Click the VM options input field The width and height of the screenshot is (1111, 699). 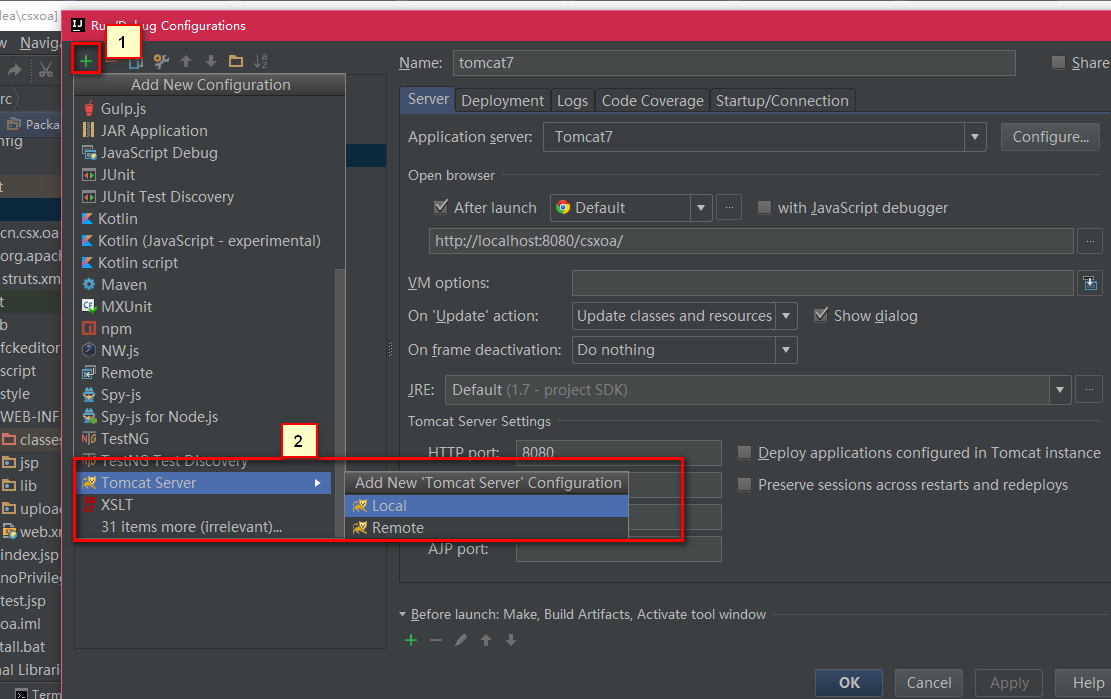pos(823,283)
